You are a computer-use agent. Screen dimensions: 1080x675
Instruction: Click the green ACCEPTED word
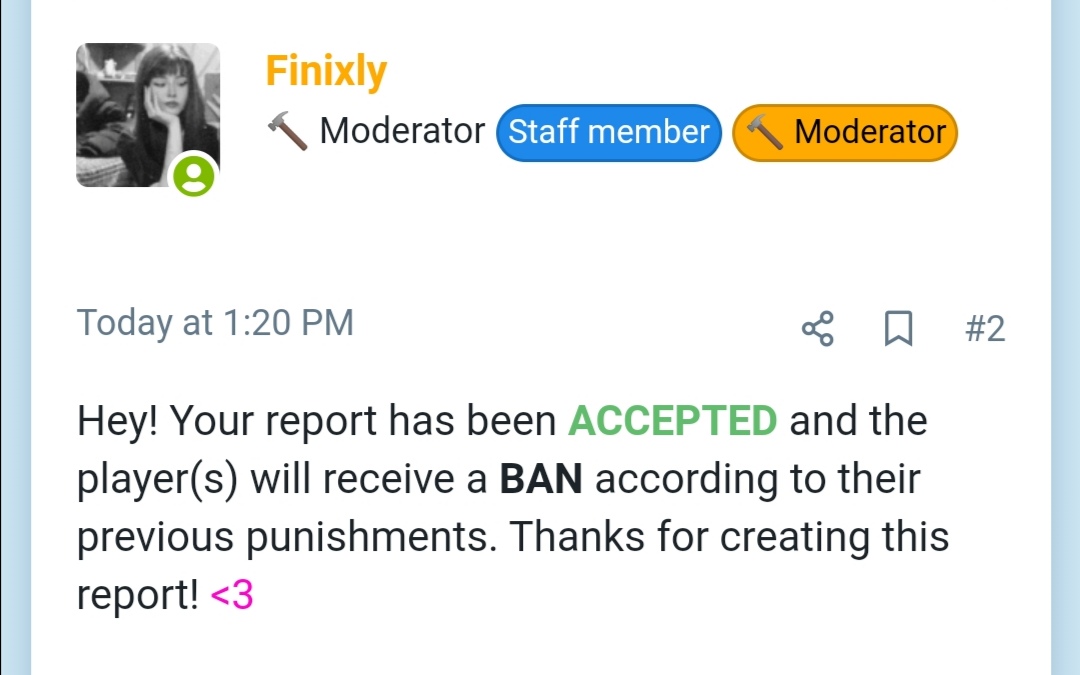672,420
